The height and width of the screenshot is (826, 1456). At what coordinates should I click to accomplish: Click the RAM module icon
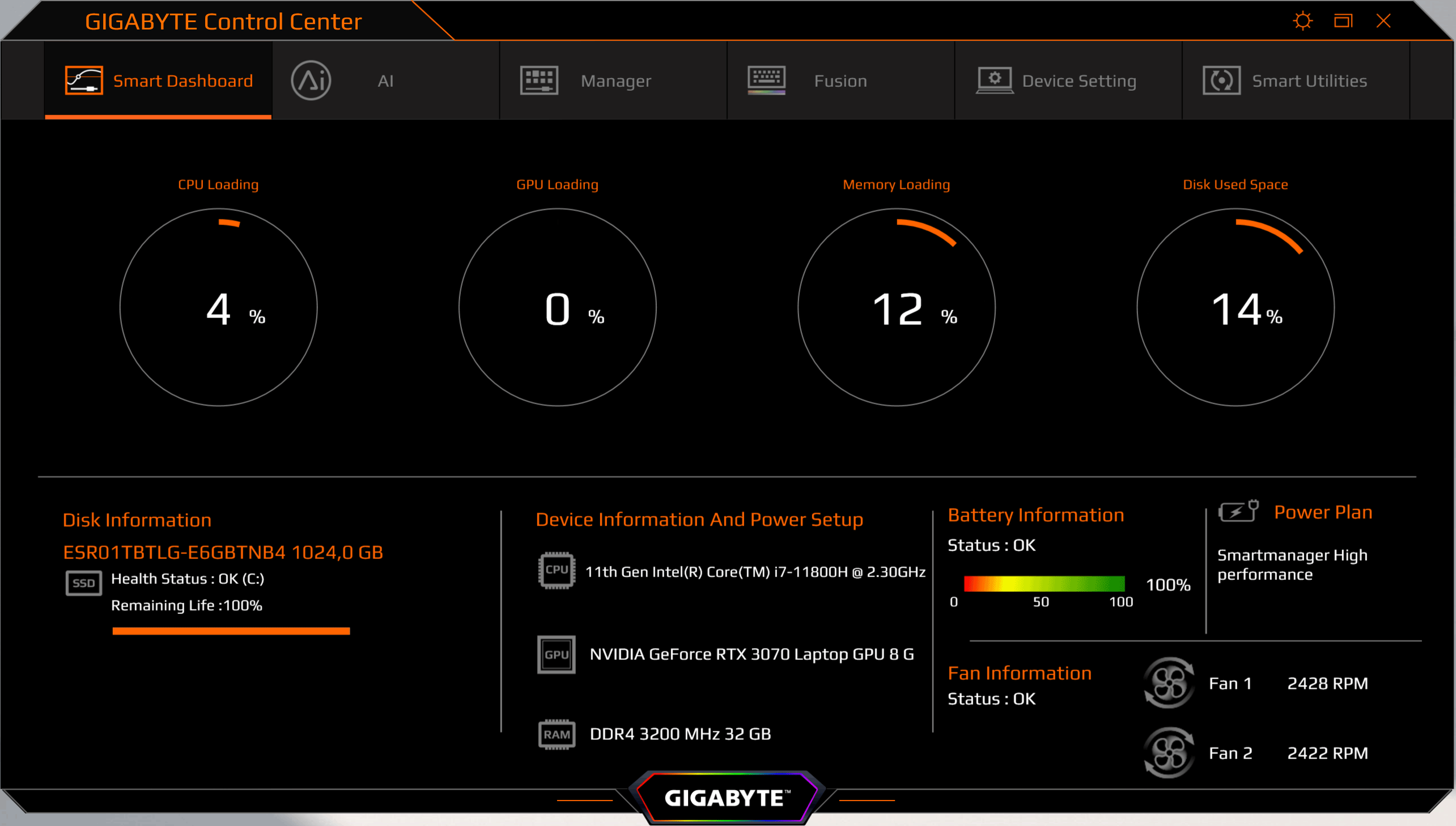556,734
